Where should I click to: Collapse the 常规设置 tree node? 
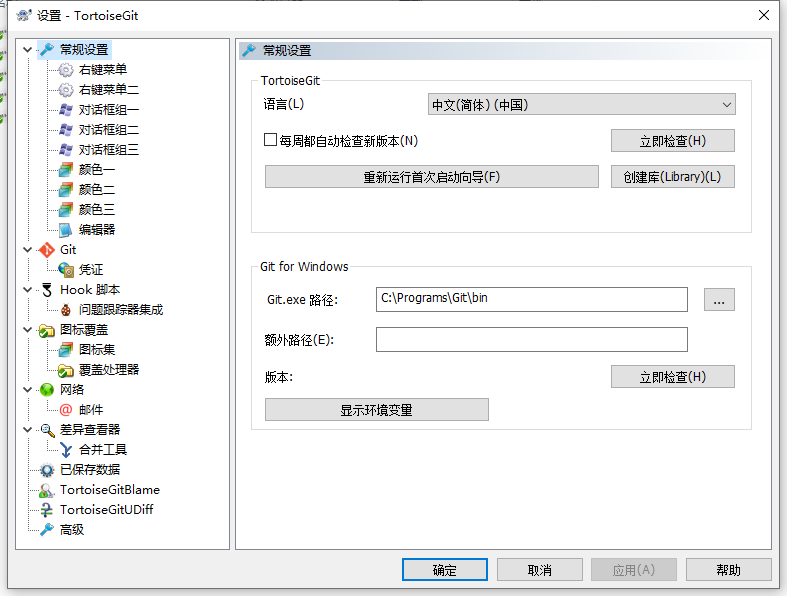pos(28,50)
